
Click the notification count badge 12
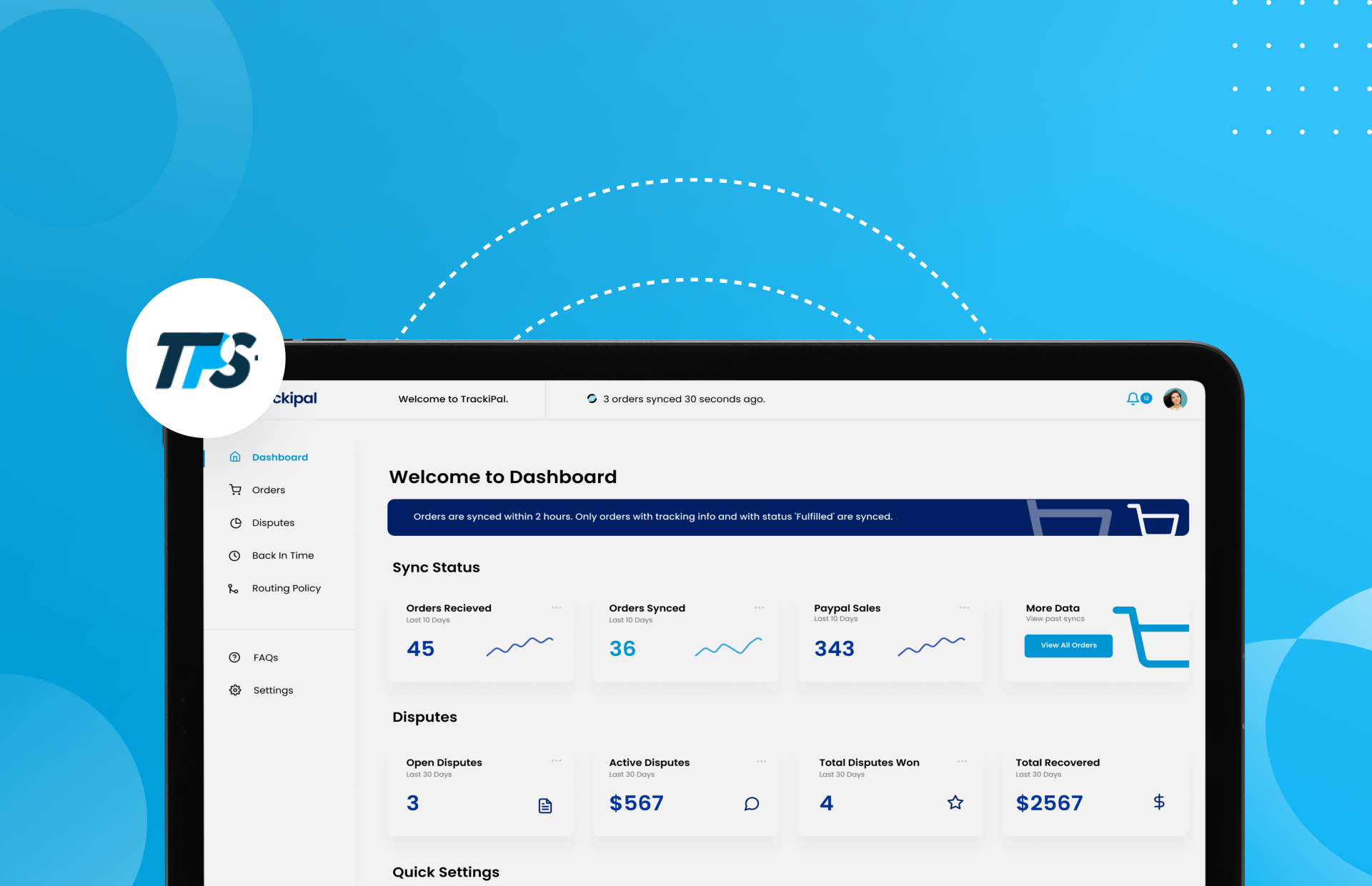tap(1146, 398)
